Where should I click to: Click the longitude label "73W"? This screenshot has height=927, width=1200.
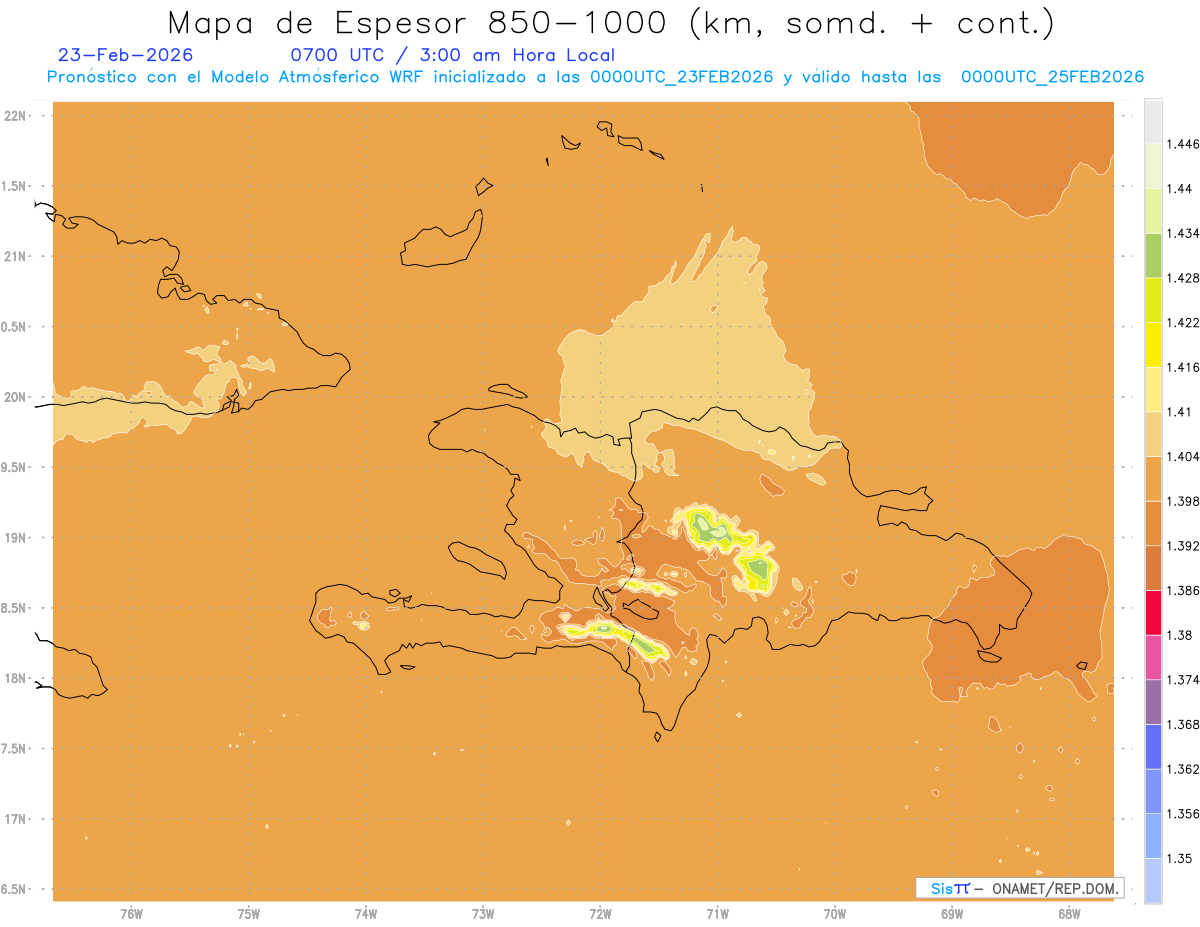tap(483, 914)
